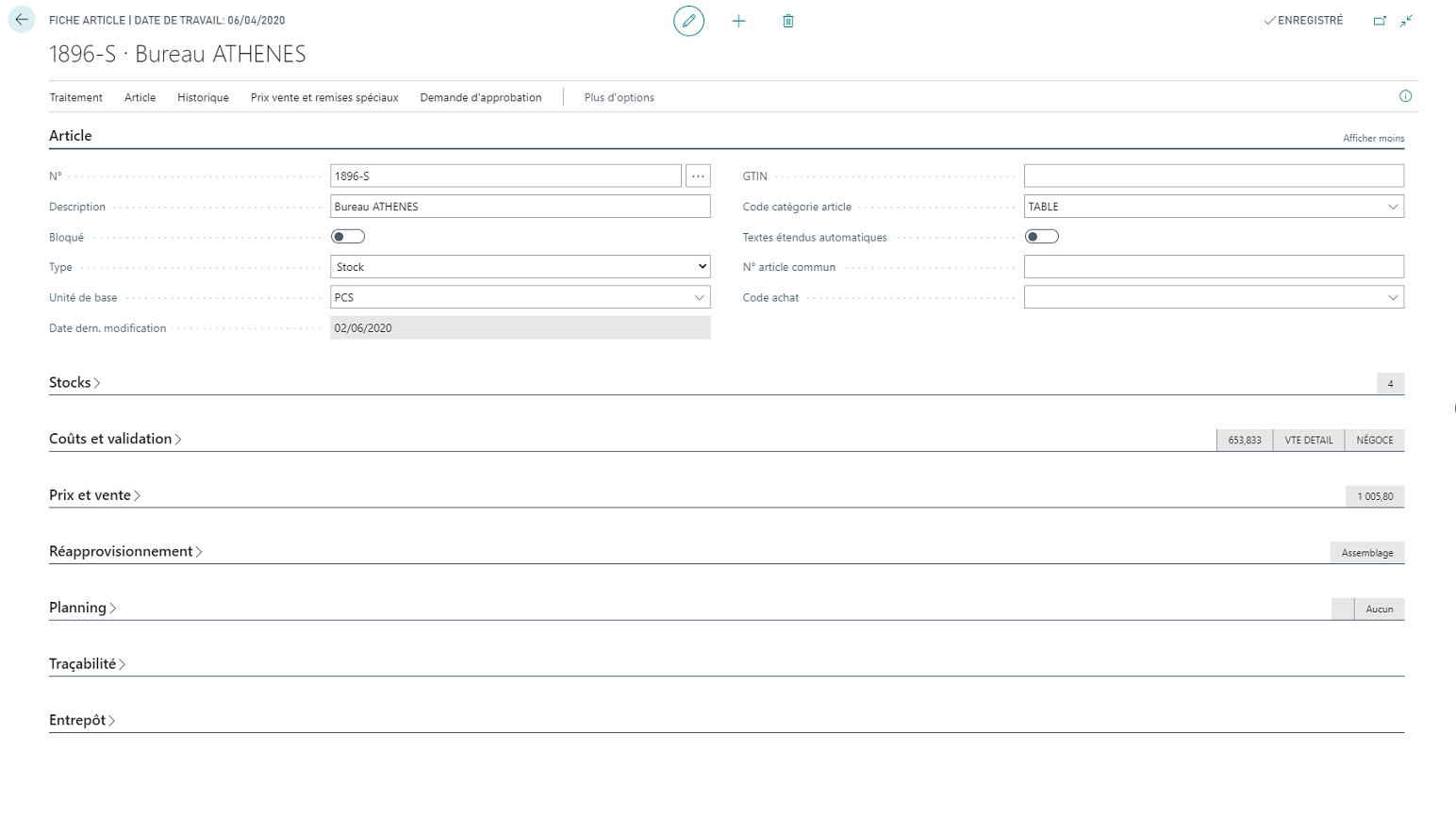Click Plus d'options
The image size is (1456, 819).
(x=619, y=97)
